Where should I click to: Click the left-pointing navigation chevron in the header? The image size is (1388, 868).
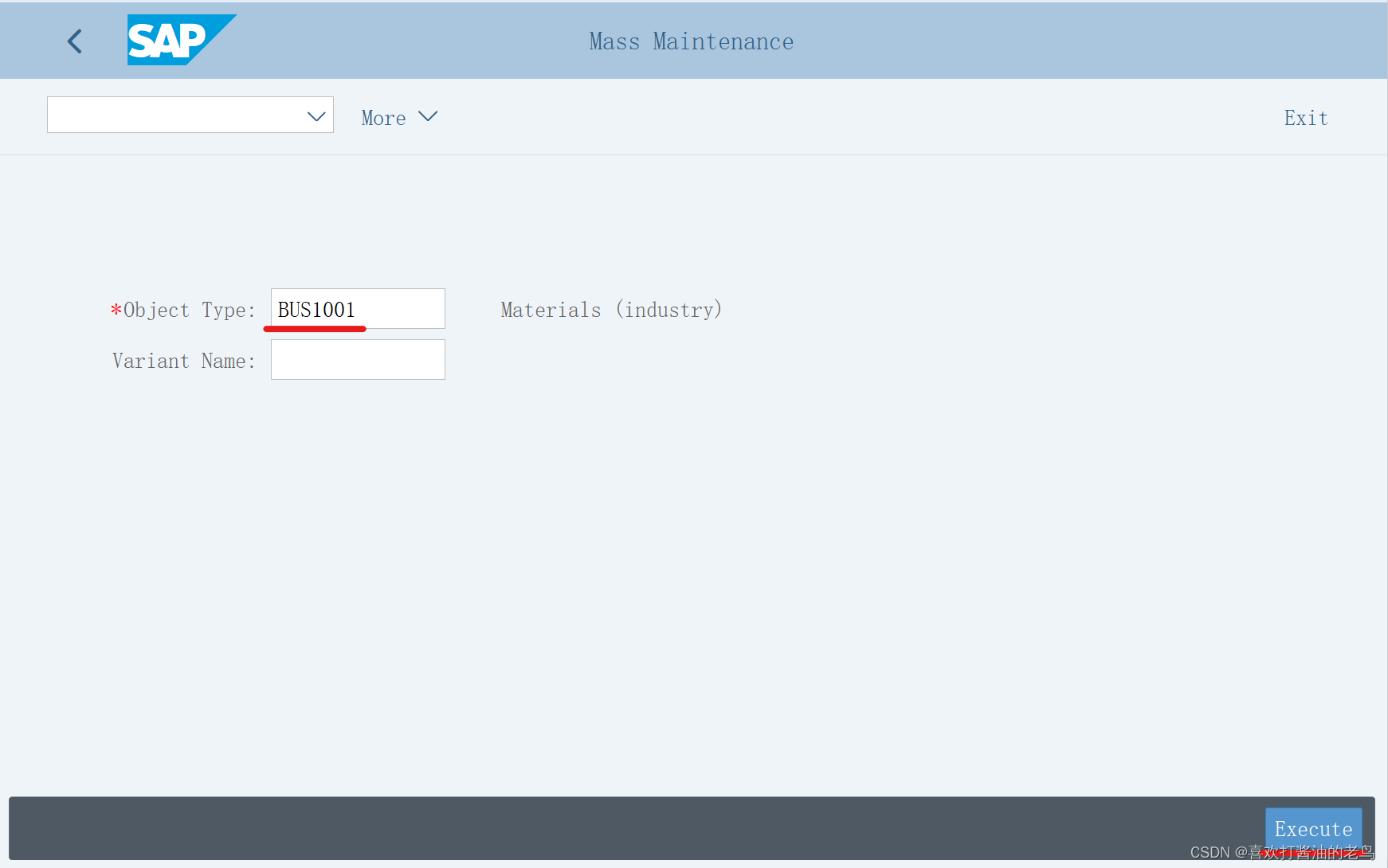(74, 41)
